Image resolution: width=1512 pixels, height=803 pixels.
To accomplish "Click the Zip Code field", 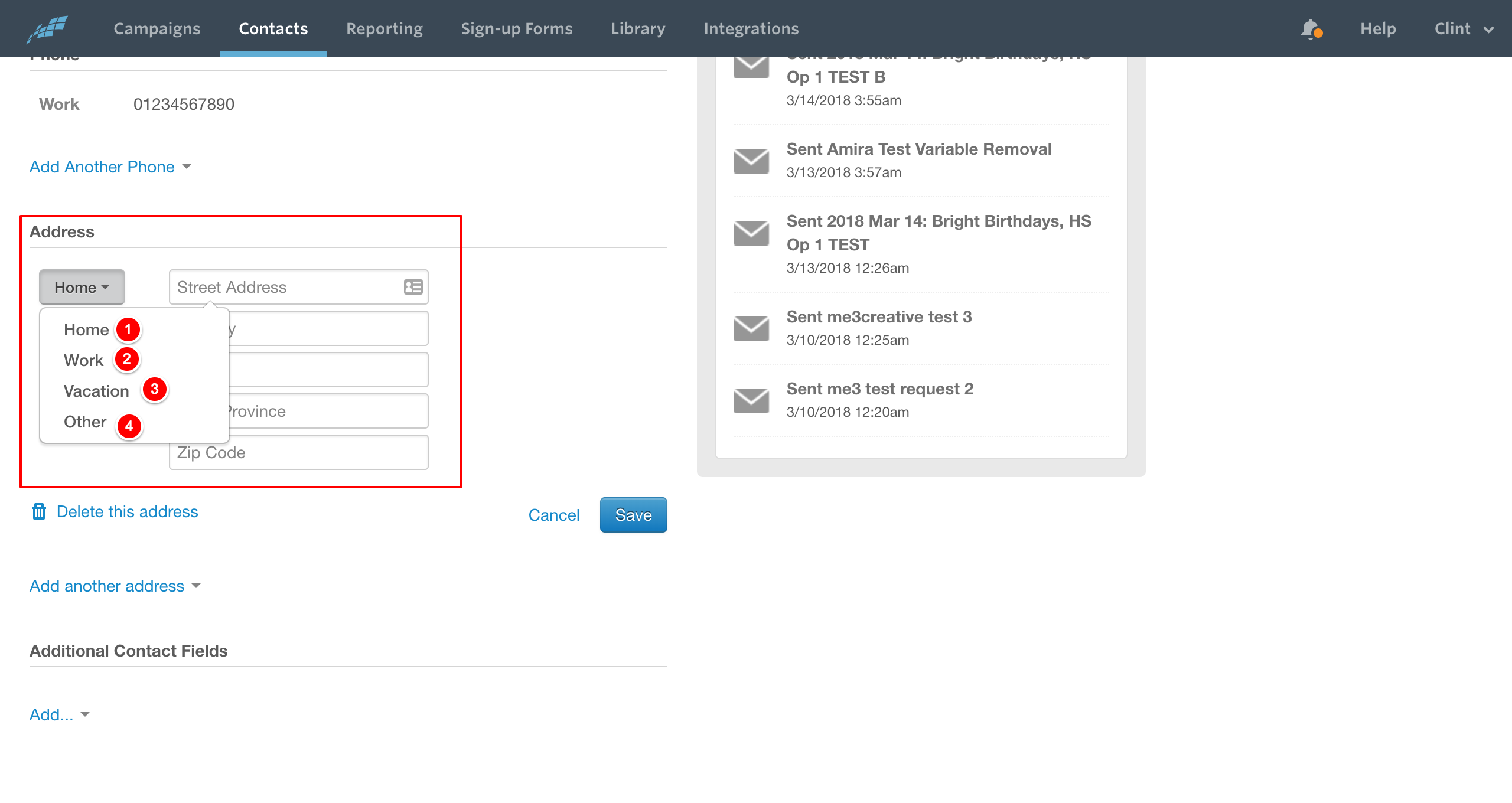I will (x=298, y=452).
